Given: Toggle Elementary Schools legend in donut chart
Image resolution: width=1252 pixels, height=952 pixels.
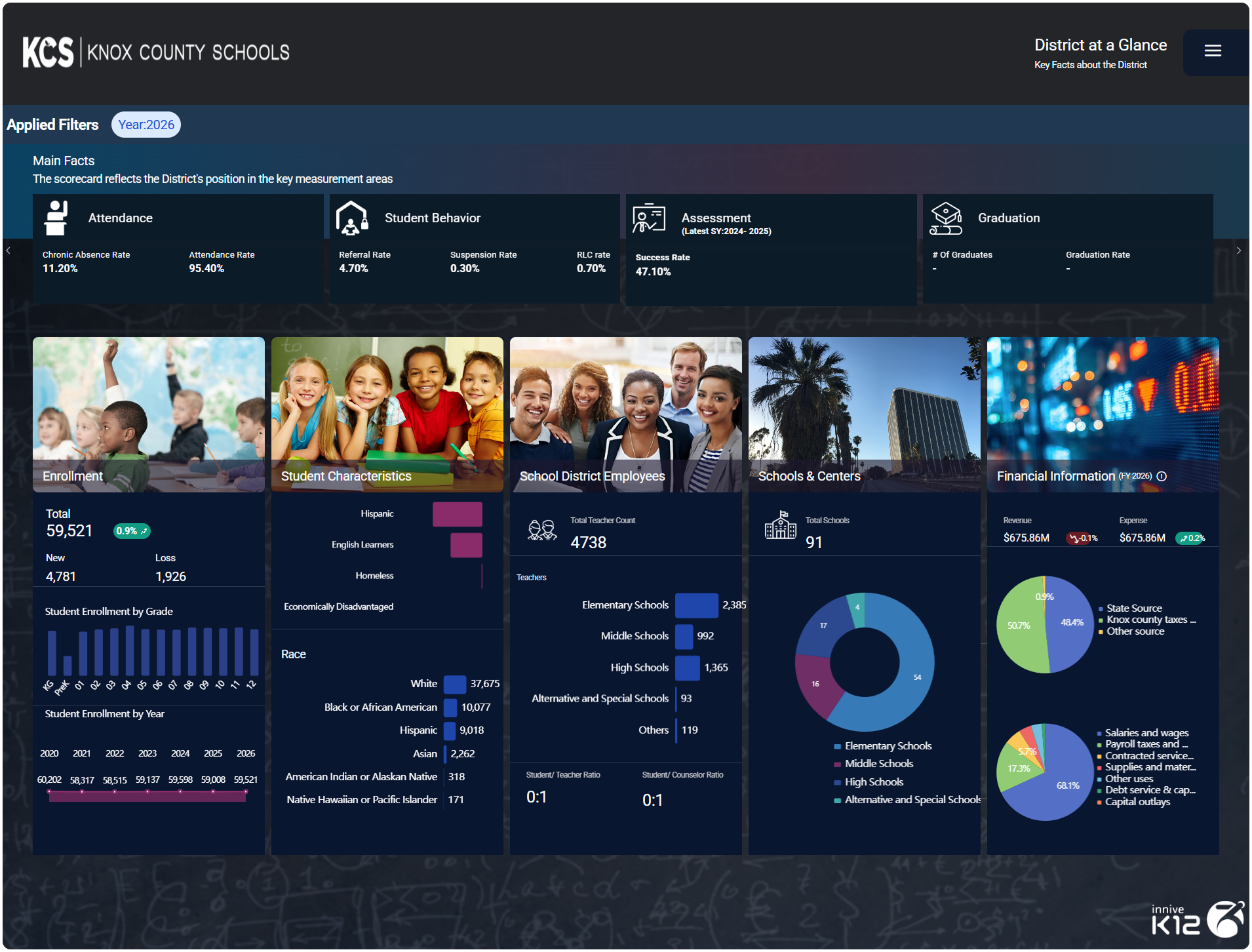Looking at the screenshot, I should tap(888, 746).
